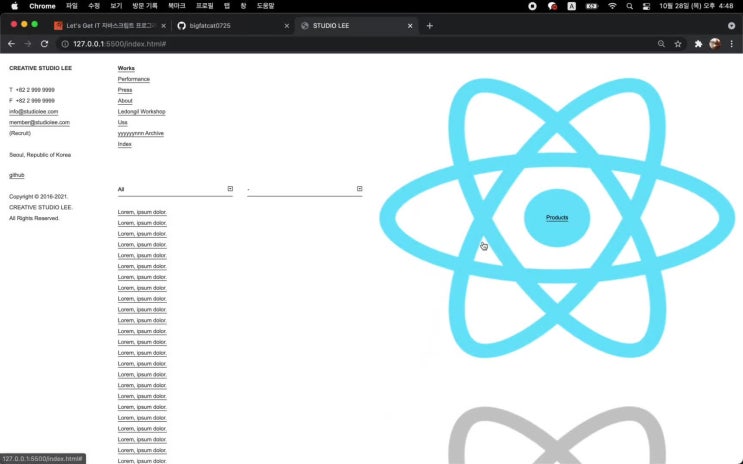The width and height of the screenshot is (743, 464).
Task: Open the zoom magnifier icon in address bar
Action: point(661,44)
